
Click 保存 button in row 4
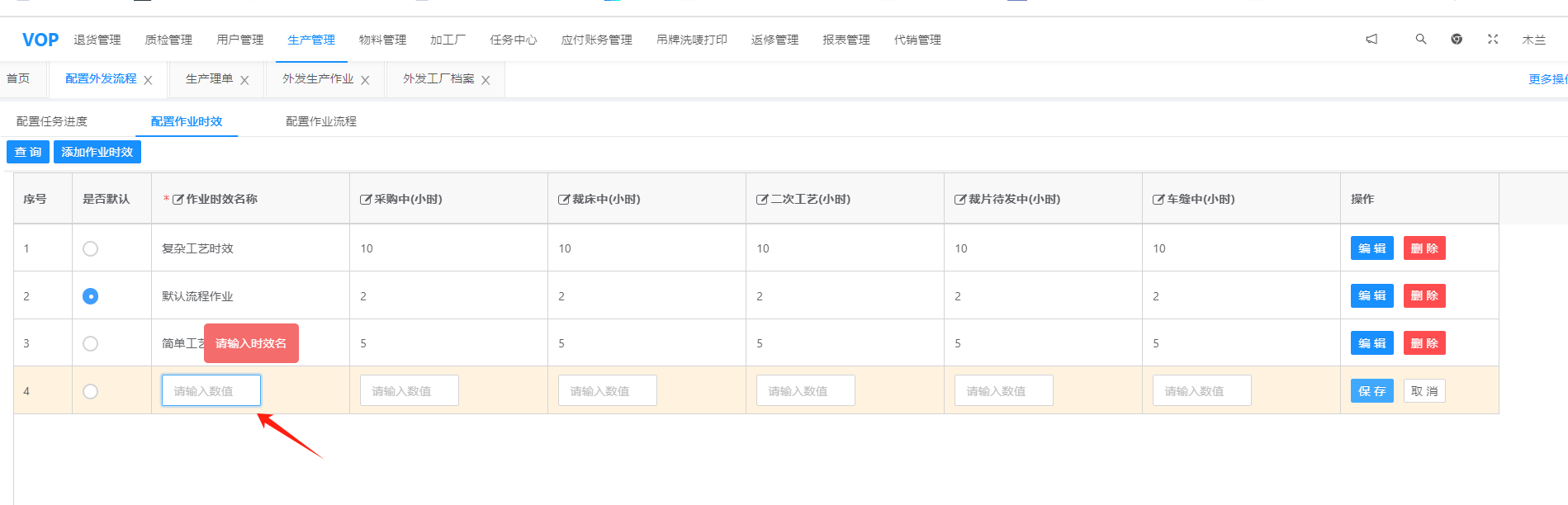click(x=1371, y=391)
